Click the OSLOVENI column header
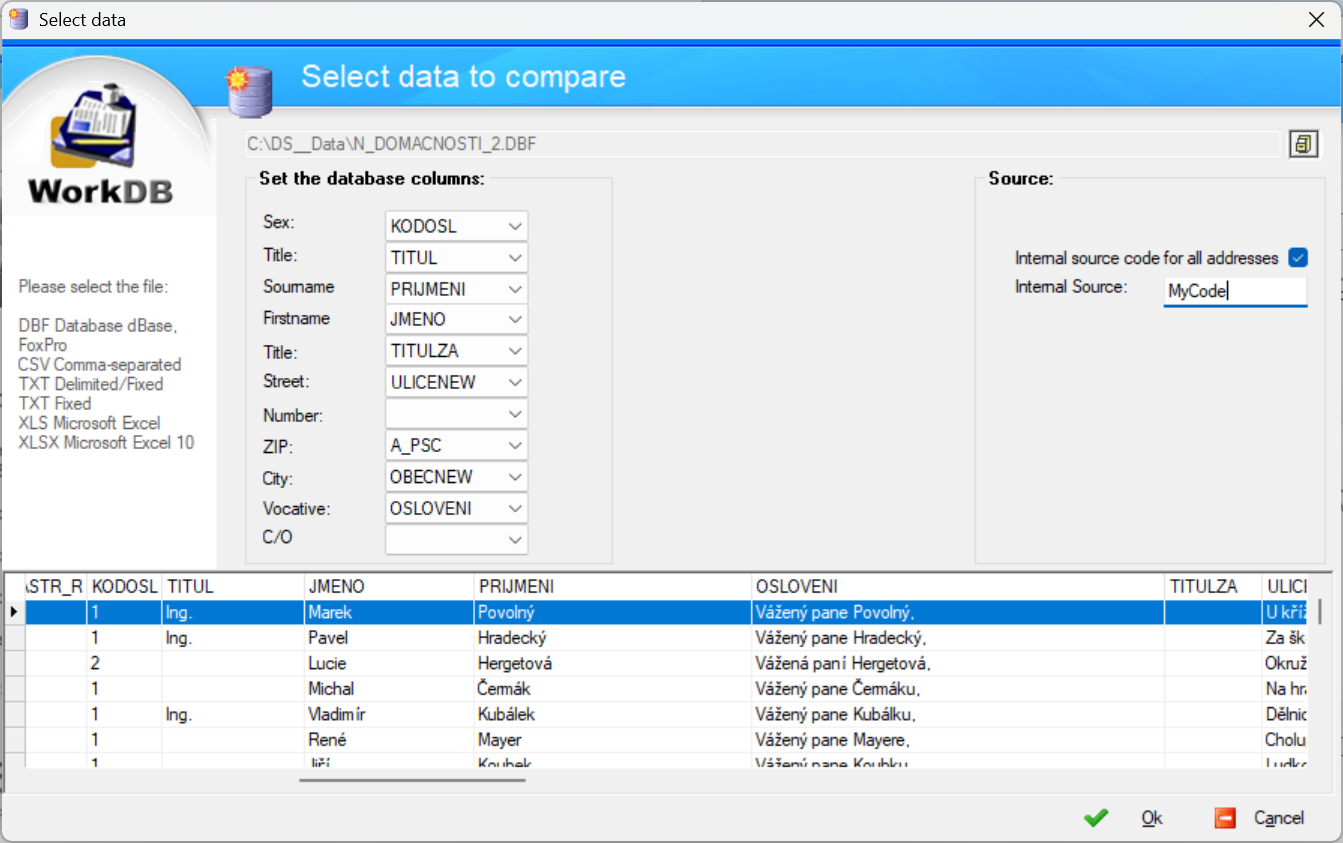Viewport: 1343px width, 843px height. pyautogui.click(x=957, y=587)
